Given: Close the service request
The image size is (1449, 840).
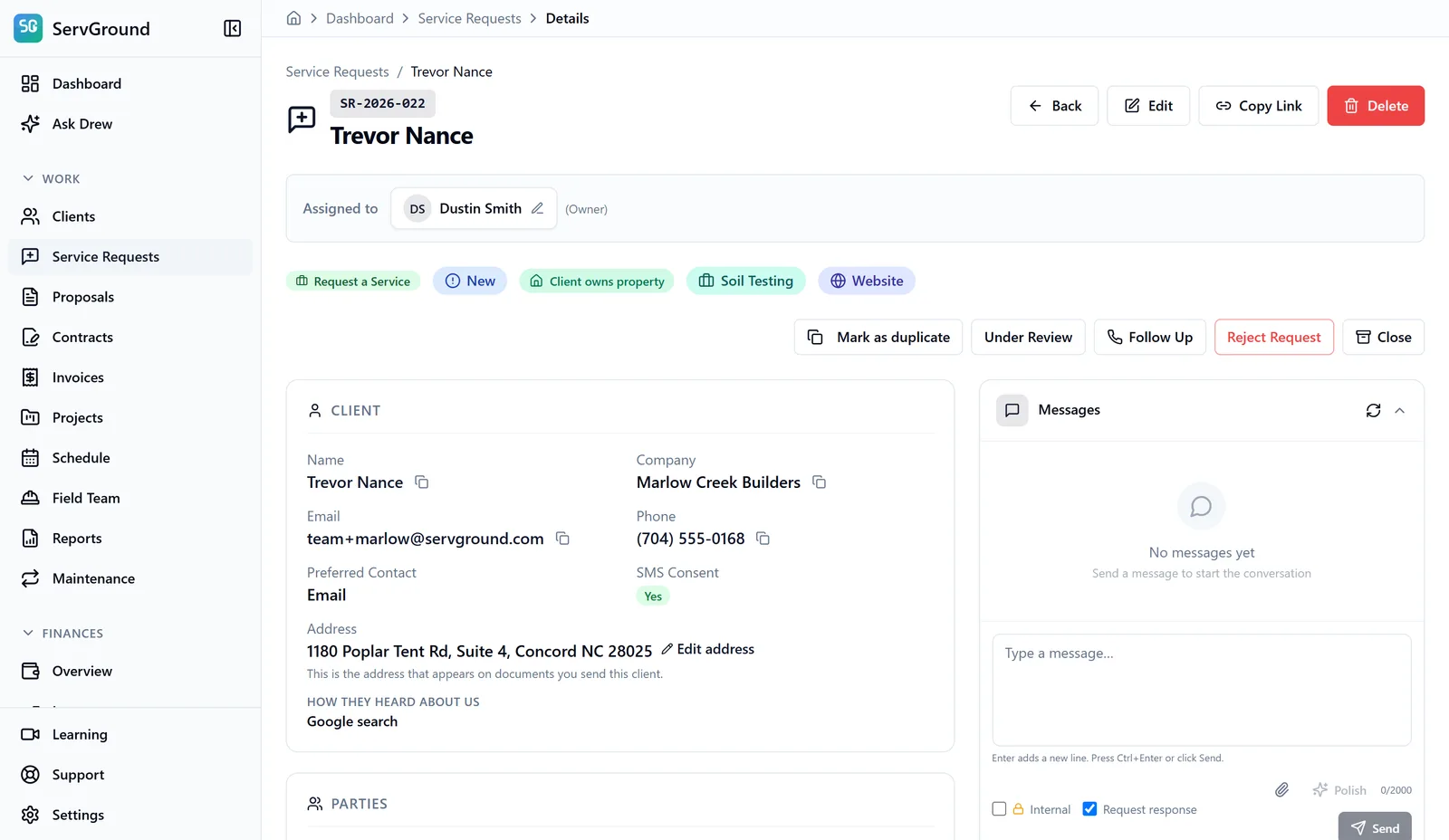Looking at the screenshot, I should 1384,338.
